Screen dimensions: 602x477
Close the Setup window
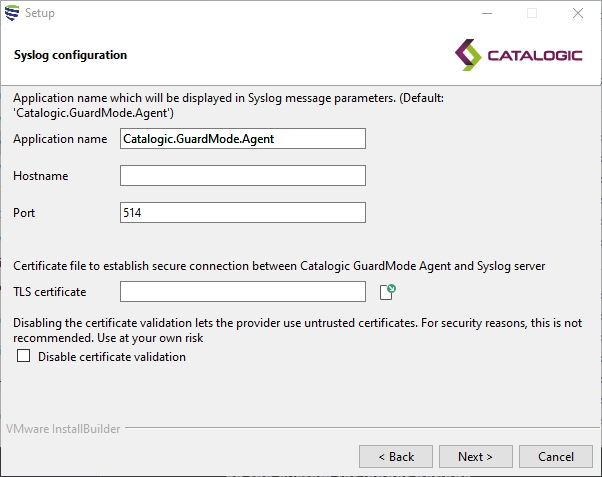click(x=577, y=14)
